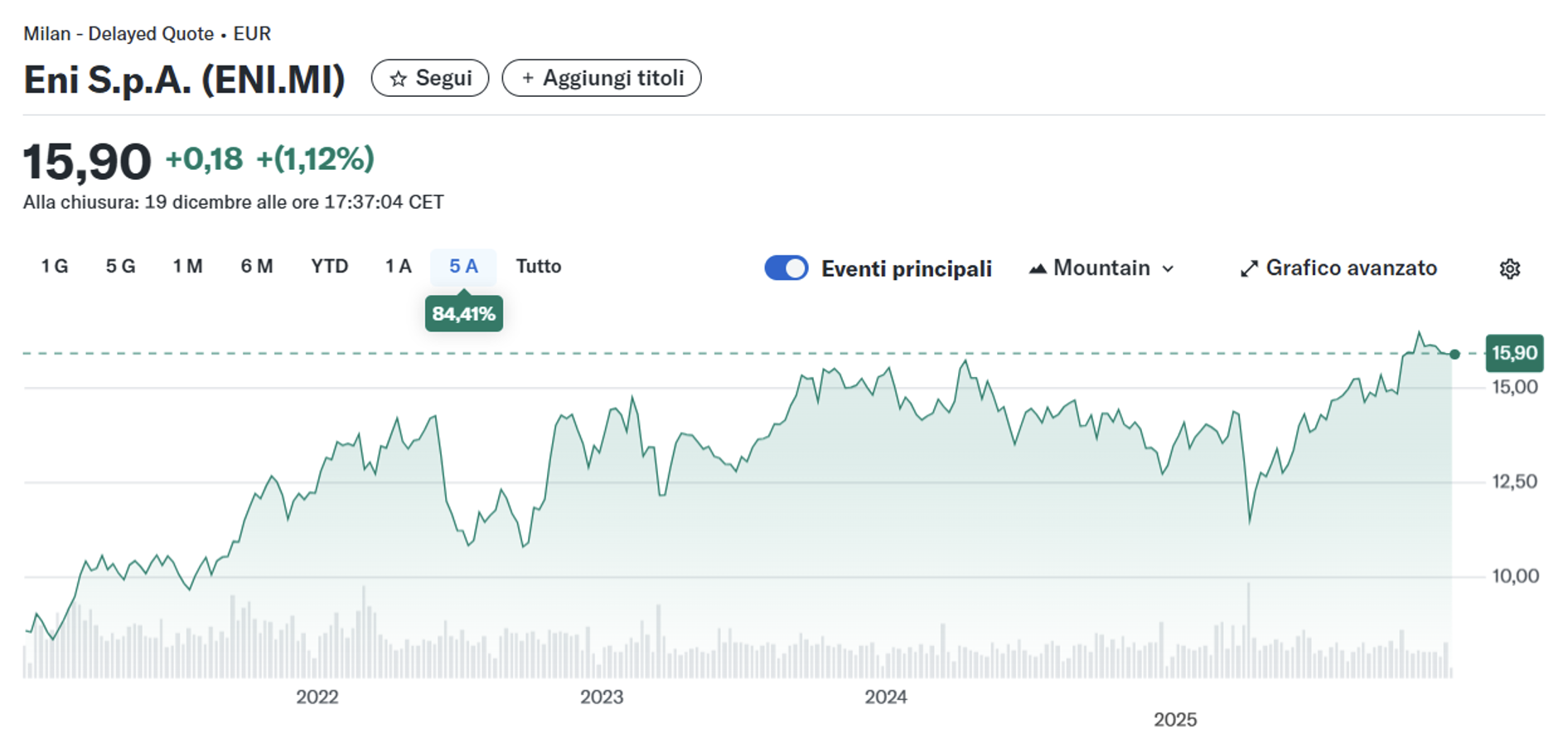The height and width of the screenshot is (749, 1568).
Task: Toggle Eventi principali switch off
Action: [786, 268]
